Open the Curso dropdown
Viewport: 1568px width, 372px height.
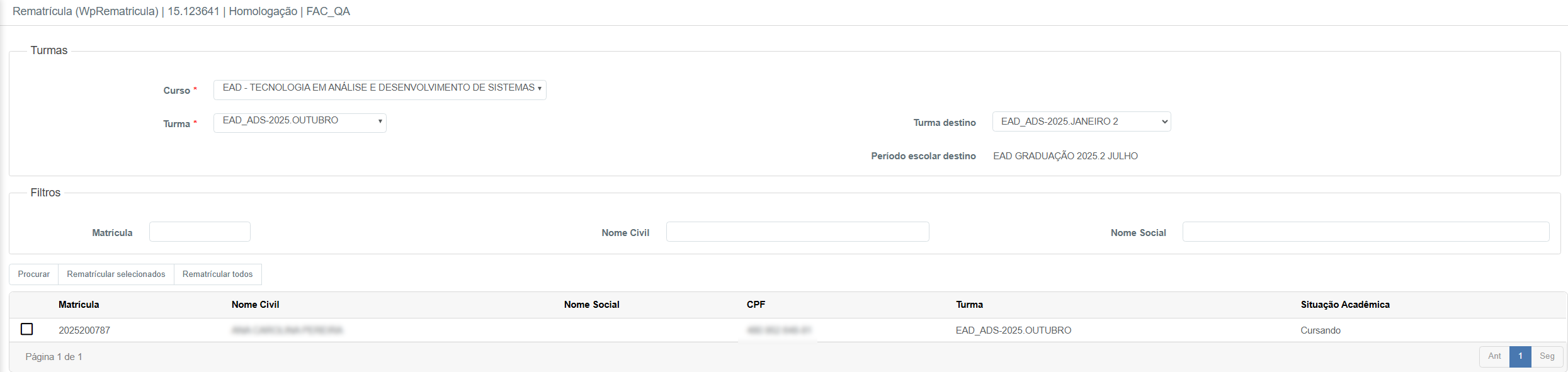pyautogui.click(x=379, y=89)
